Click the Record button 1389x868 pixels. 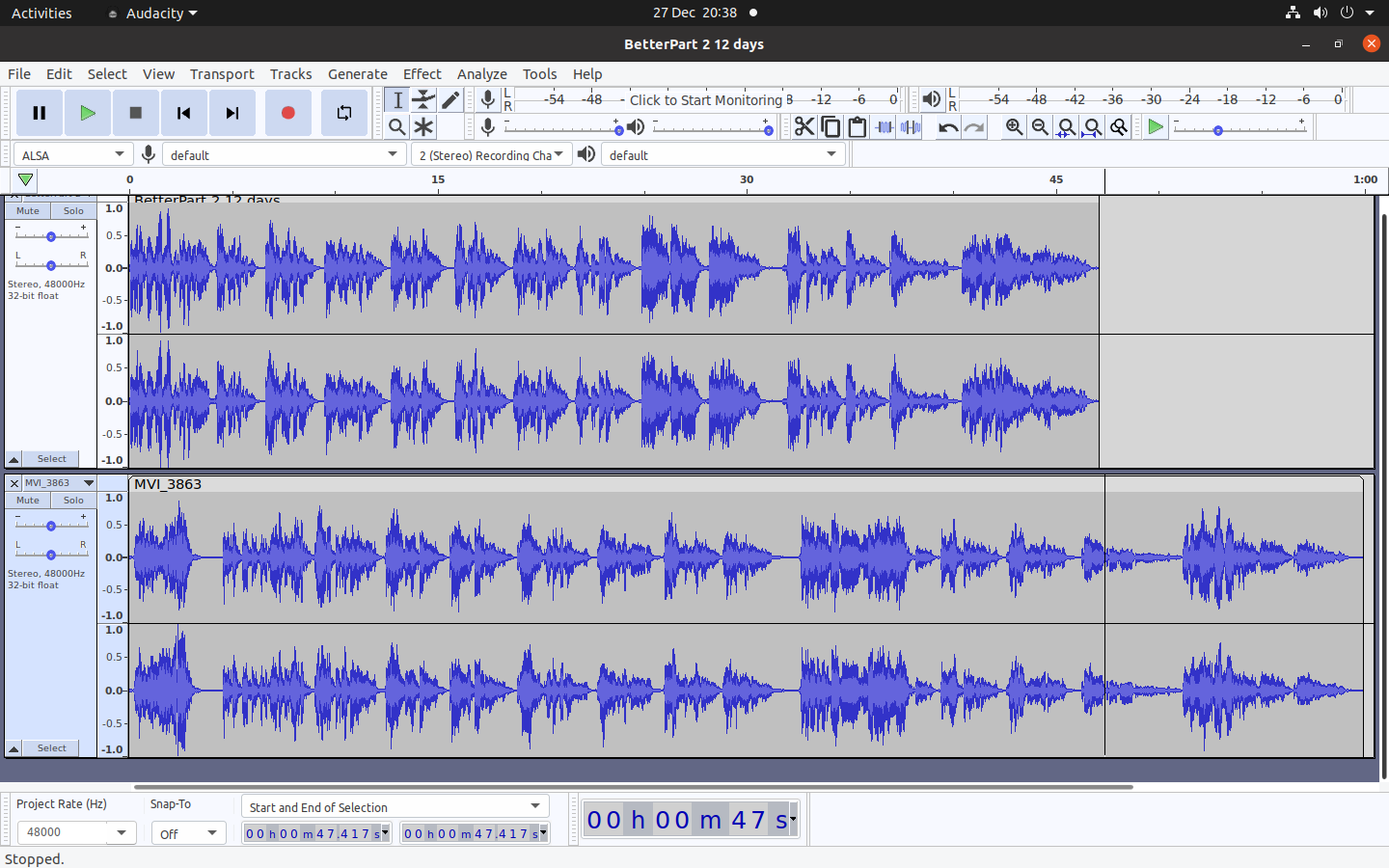point(287,113)
